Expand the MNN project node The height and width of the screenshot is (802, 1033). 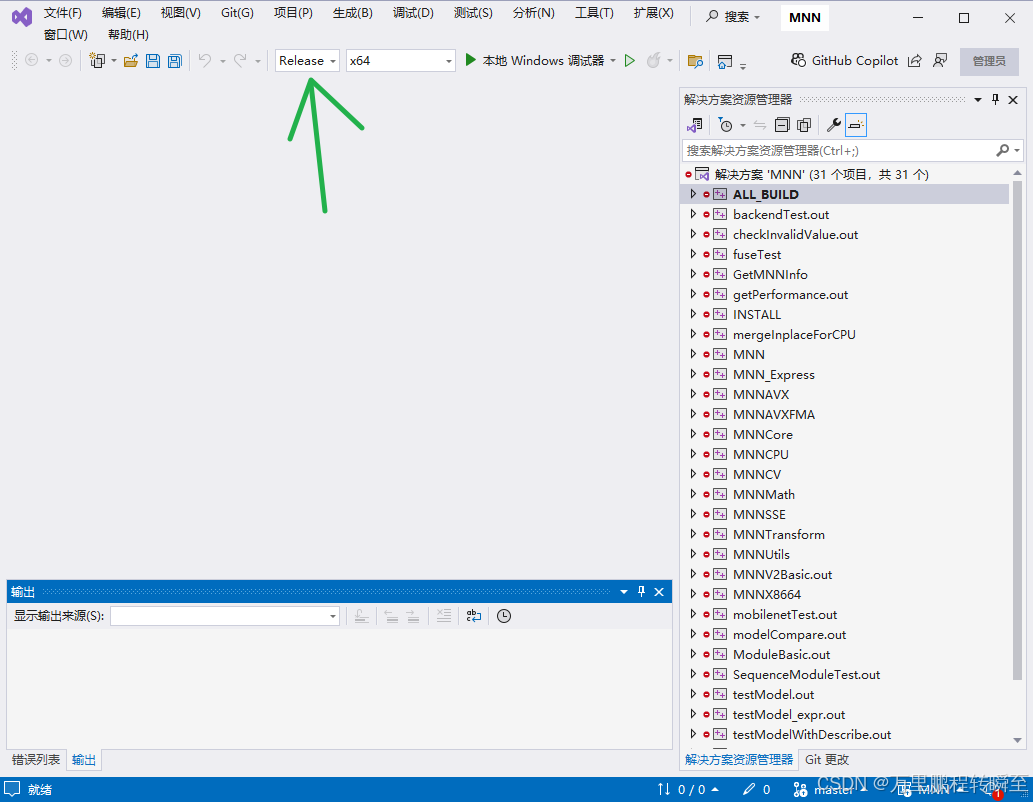[x=693, y=354]
